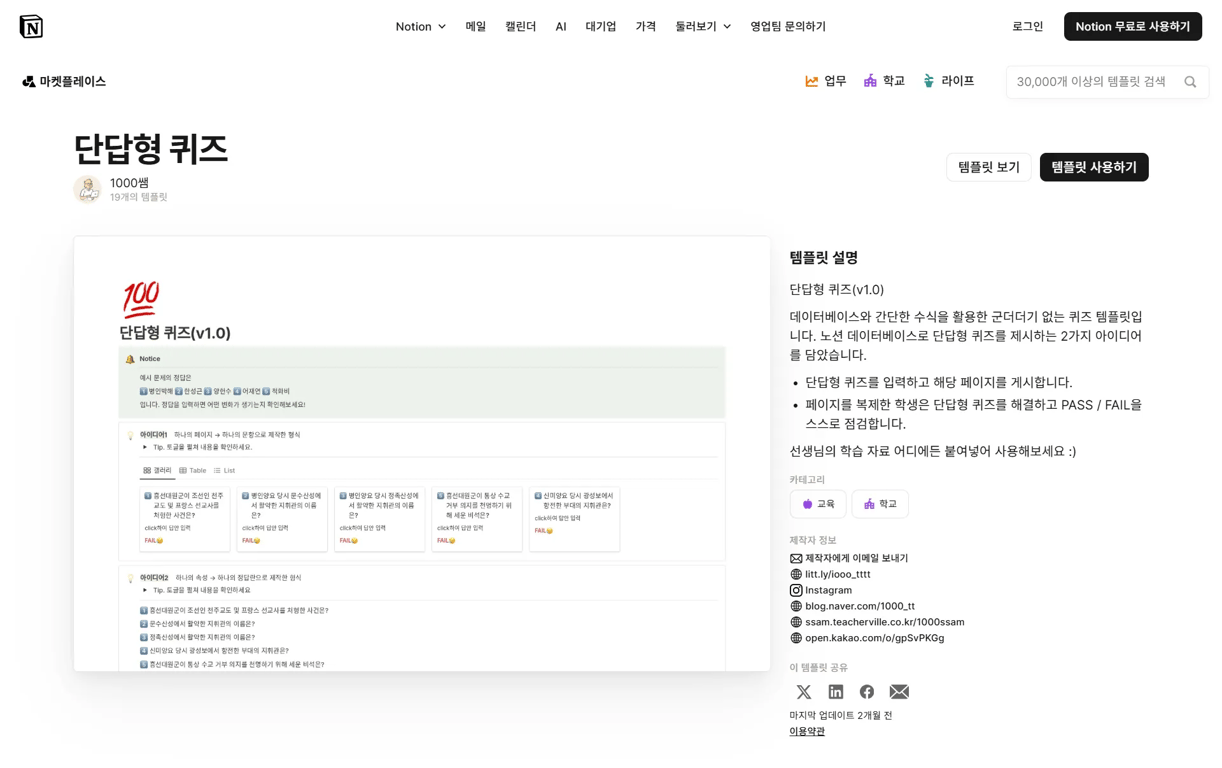Open the litt.ly/iooo_tttt link
This screenshot has width=1222, height=768.
coord(830,574)
